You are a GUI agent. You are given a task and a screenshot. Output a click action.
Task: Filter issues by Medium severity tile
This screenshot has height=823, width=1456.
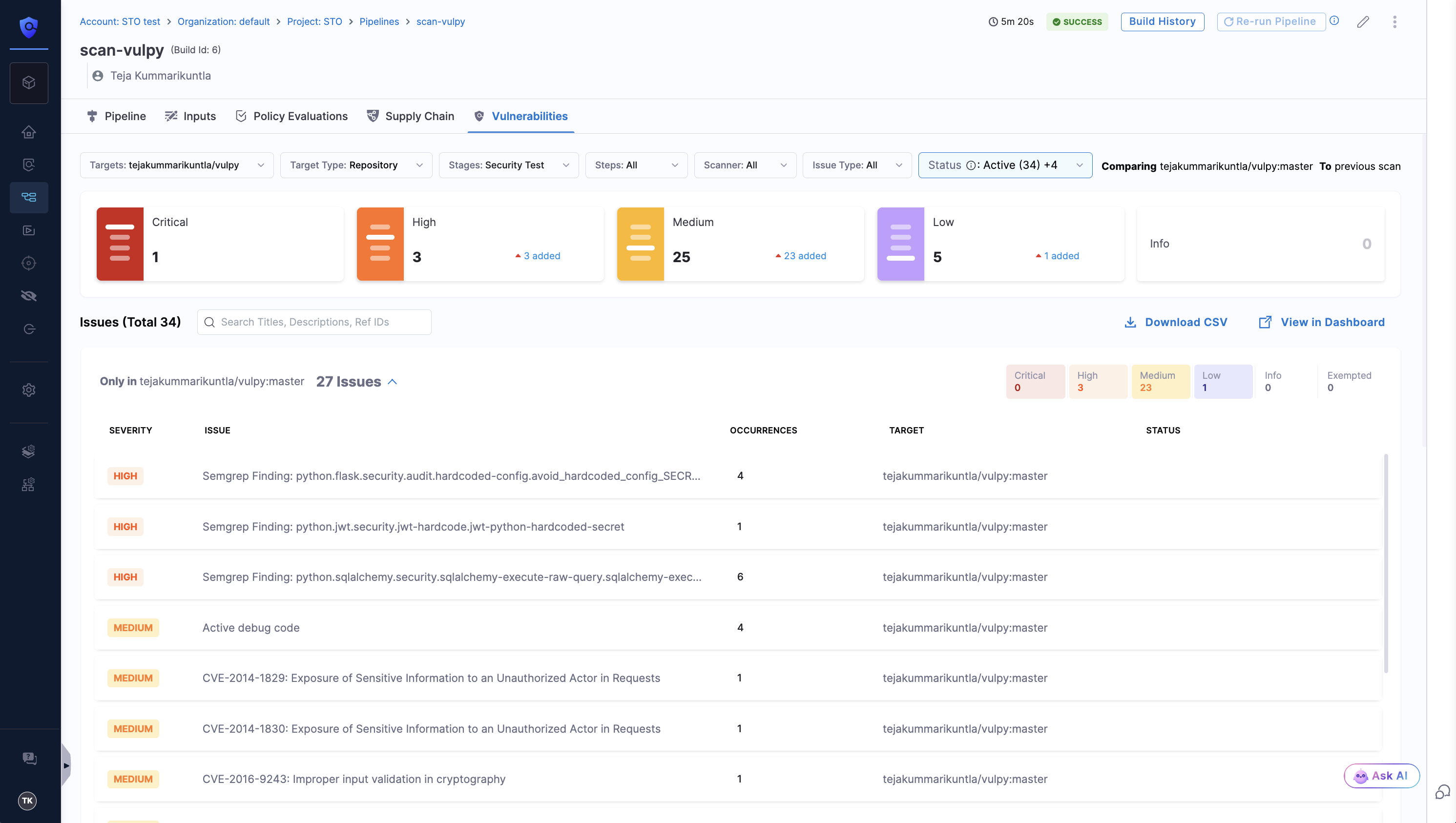(x=739, y=244)
